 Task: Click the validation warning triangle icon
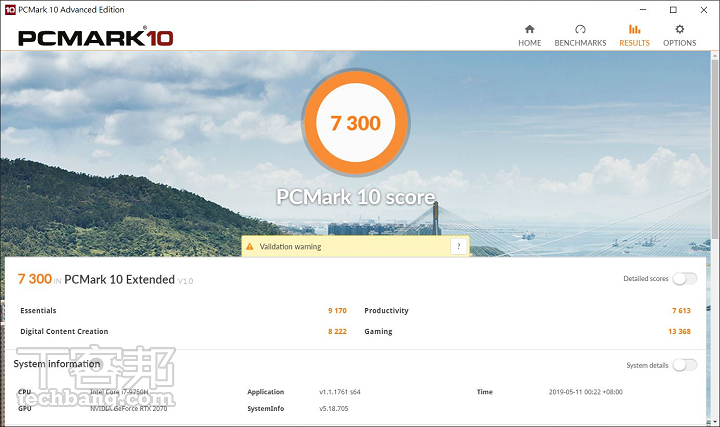click(250, 247)
